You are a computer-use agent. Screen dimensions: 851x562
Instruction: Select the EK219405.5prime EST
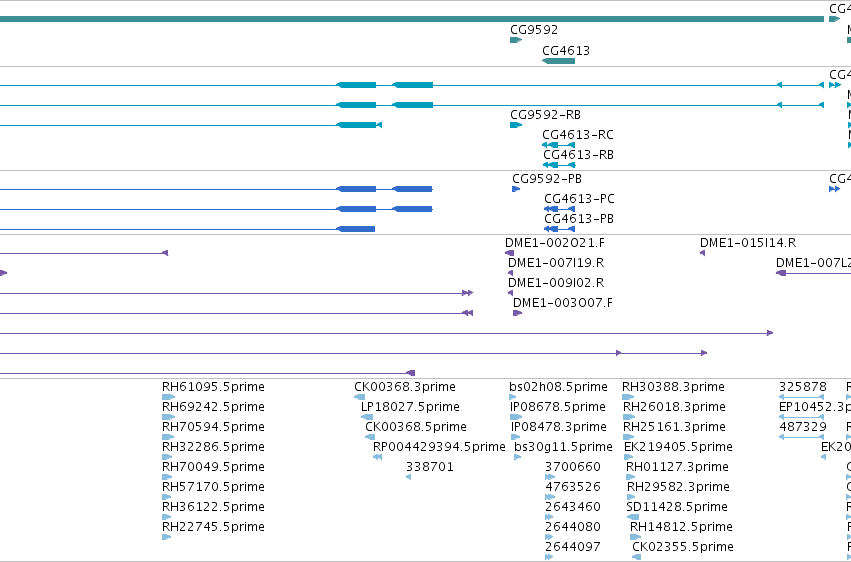coord(629,457)
